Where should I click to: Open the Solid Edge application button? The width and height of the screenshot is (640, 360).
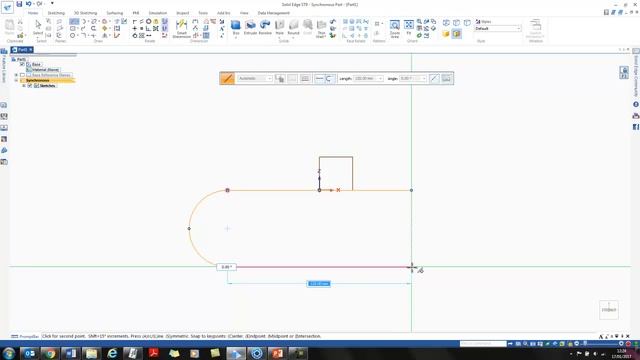[7, 7]
